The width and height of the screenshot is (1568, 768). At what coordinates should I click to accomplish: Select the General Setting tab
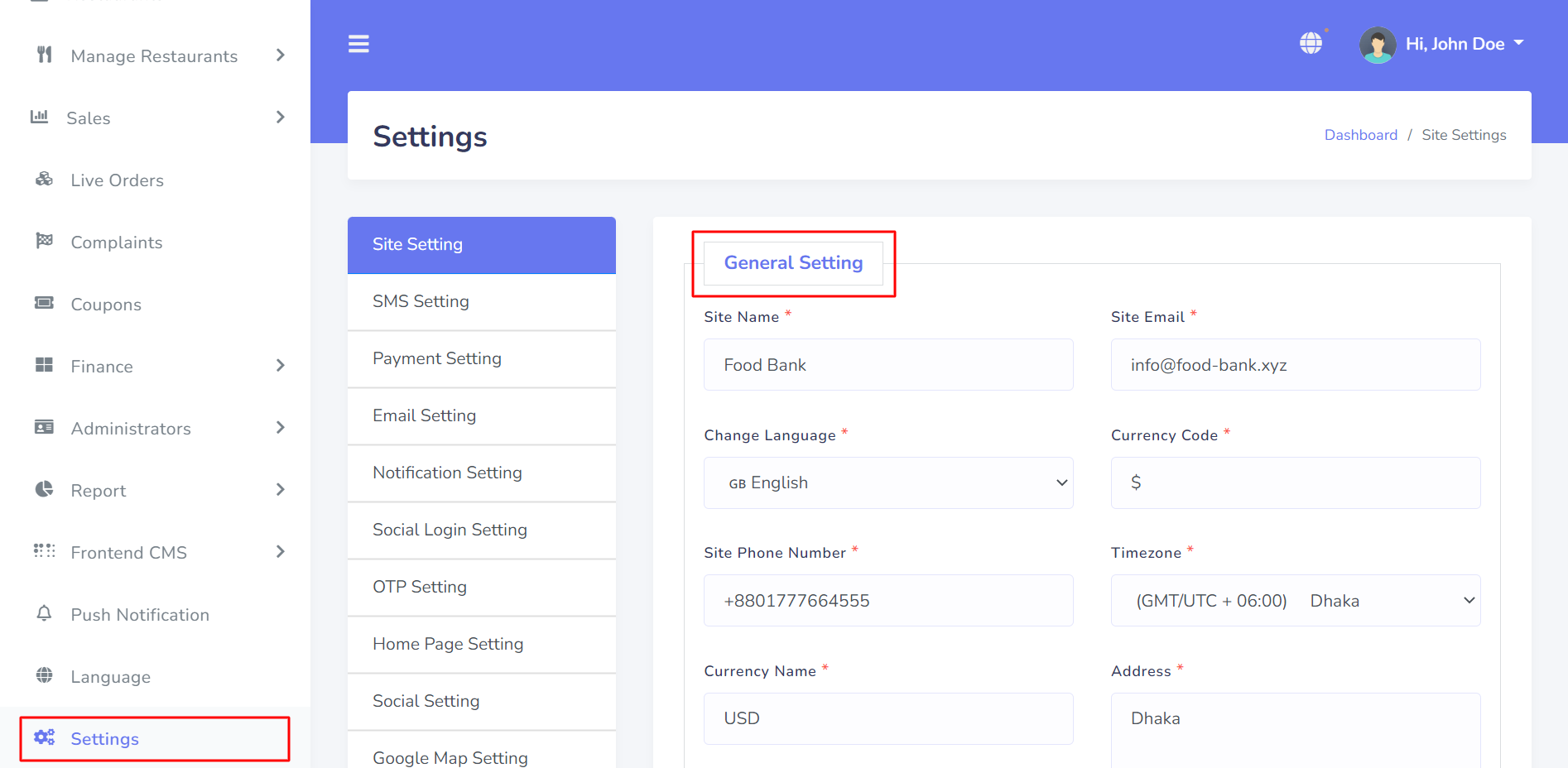[x=793, y=263]
